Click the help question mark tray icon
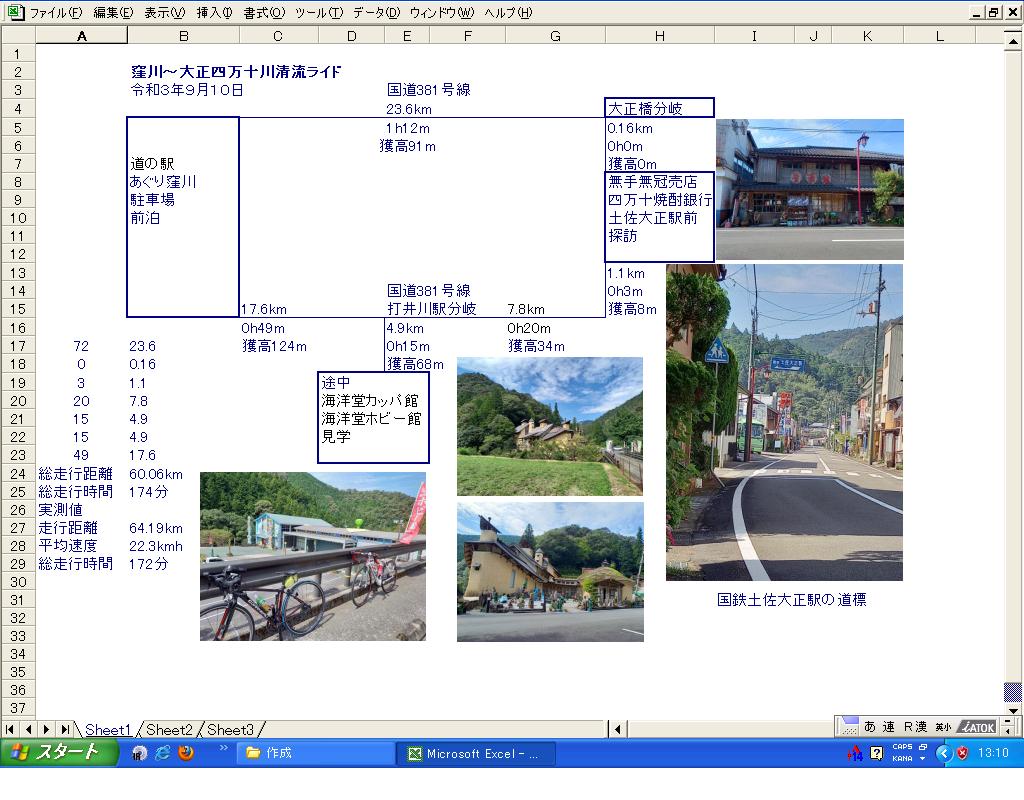This screenshot has height=800, width=1024. tap(877, 754)
